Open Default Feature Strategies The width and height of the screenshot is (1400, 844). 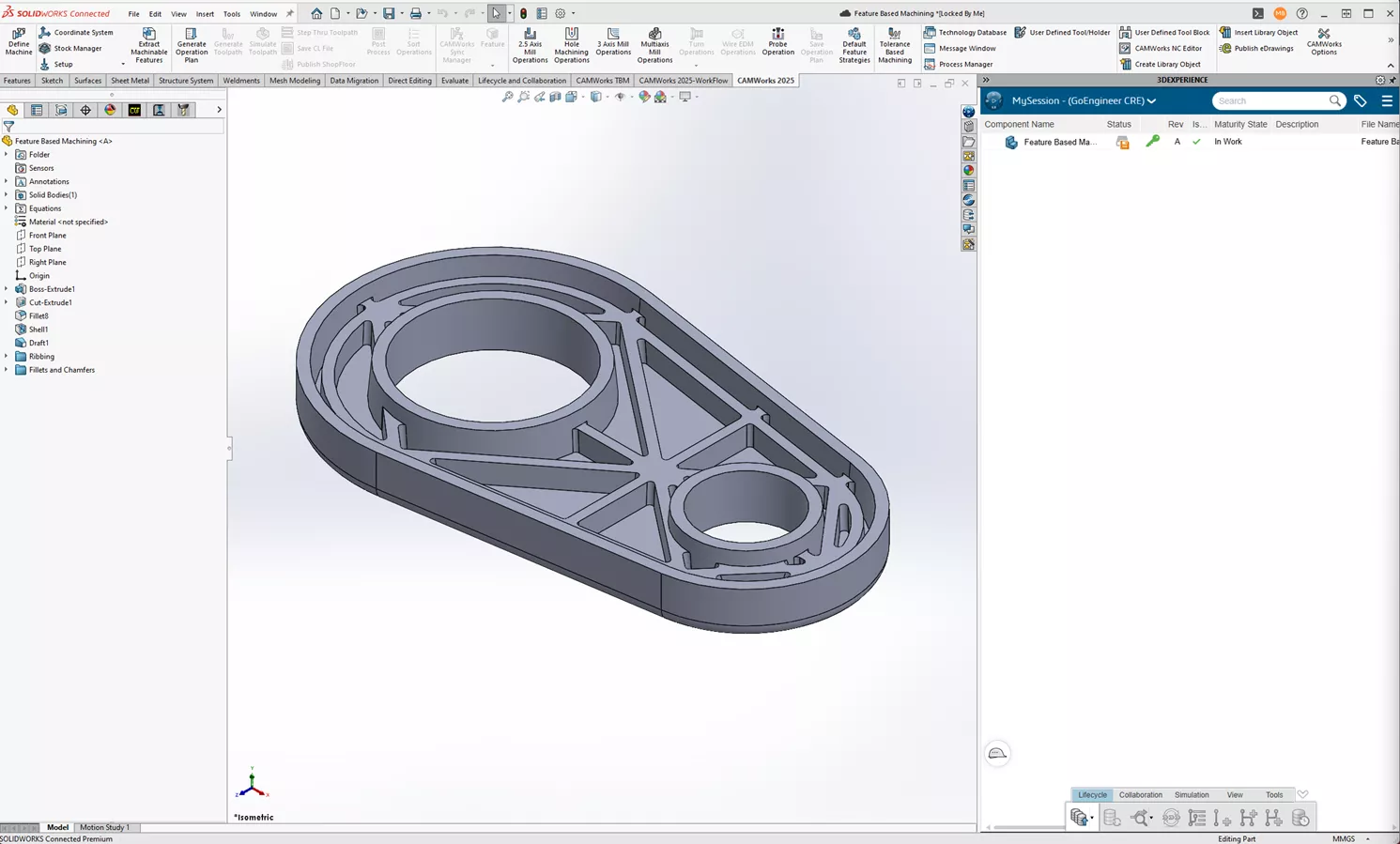pyautogui.click(x=854, y=45)
